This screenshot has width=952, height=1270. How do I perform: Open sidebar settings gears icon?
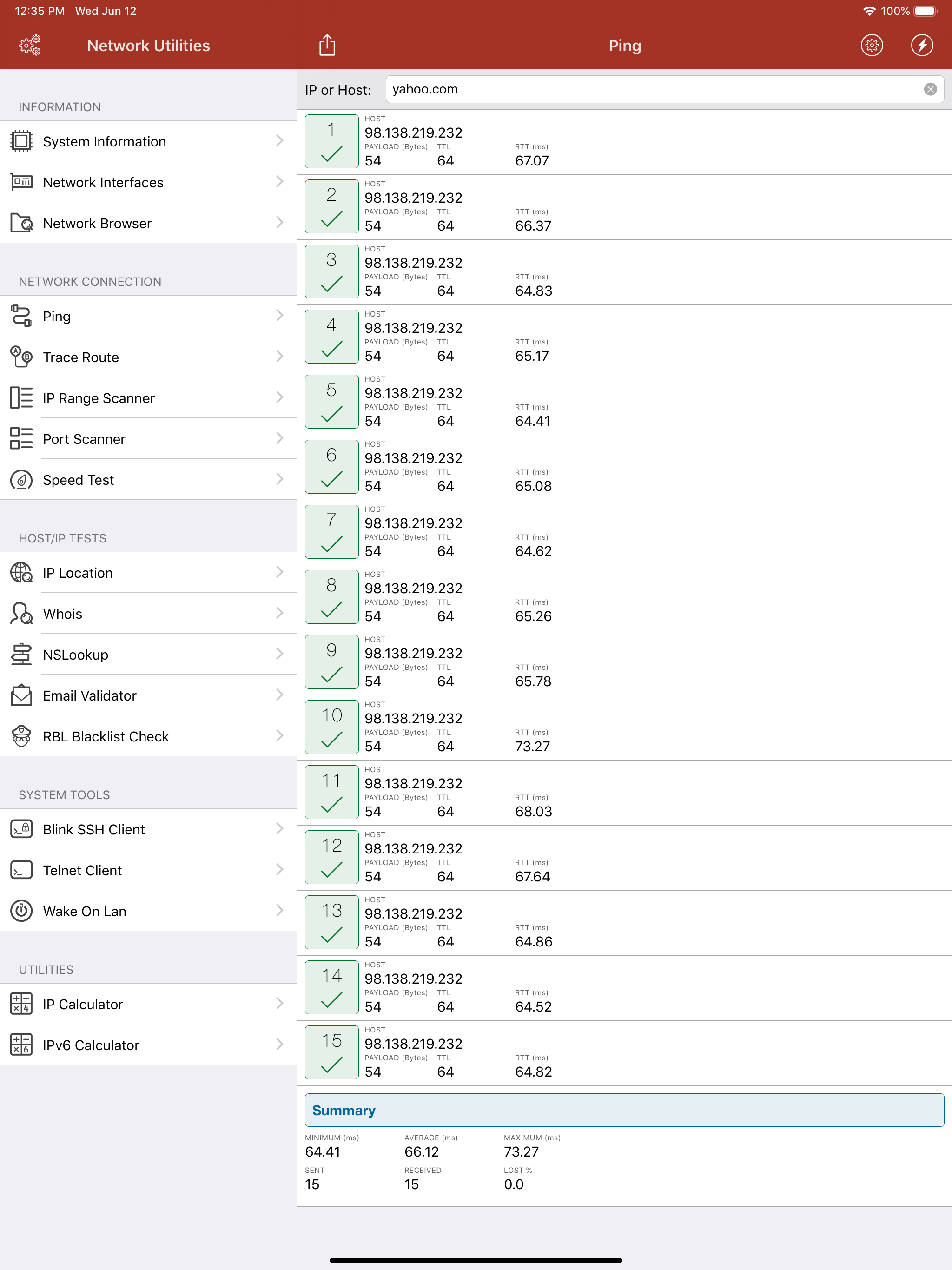30,46
